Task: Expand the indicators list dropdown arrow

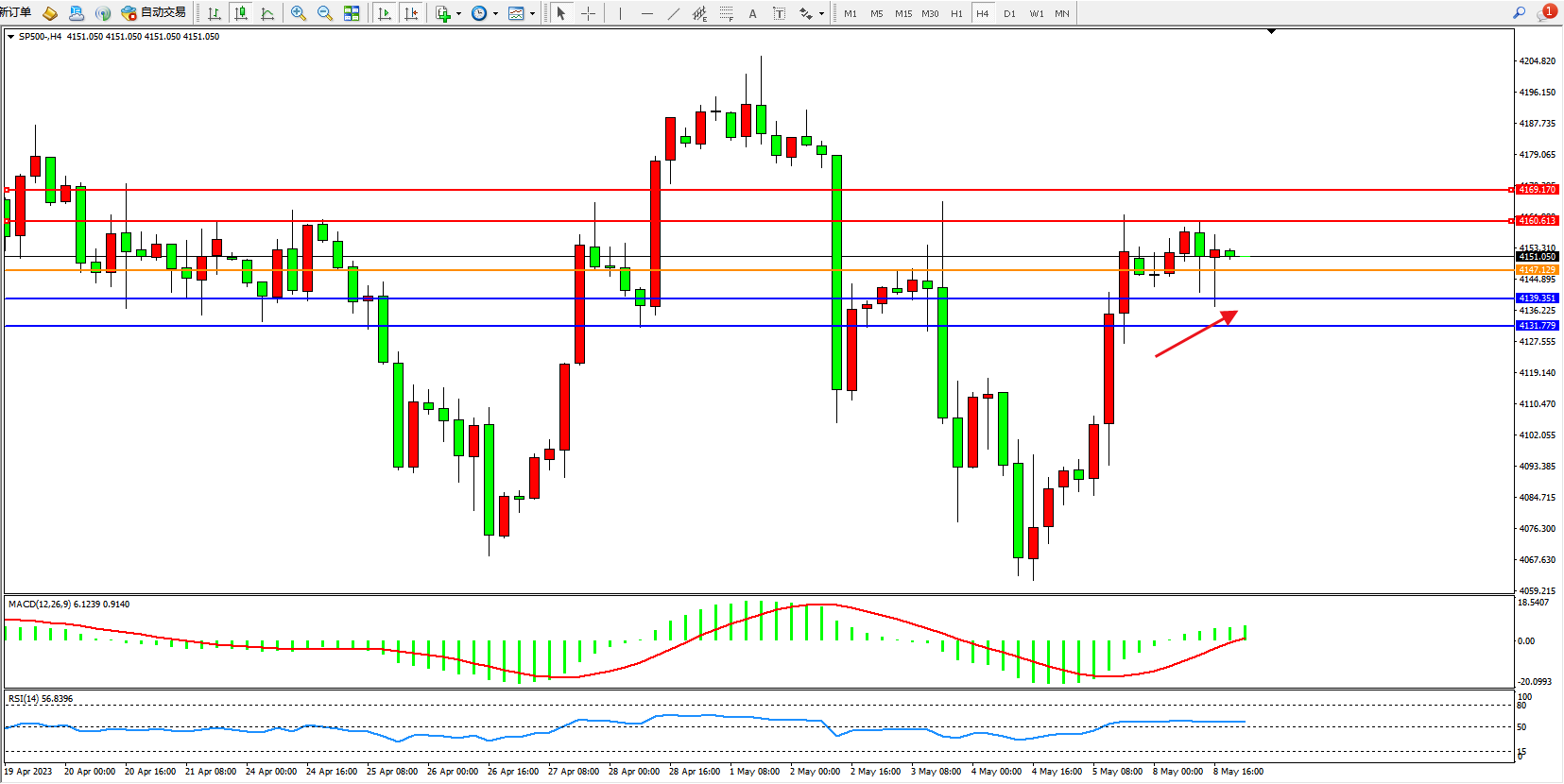Action: coord(458,14)
